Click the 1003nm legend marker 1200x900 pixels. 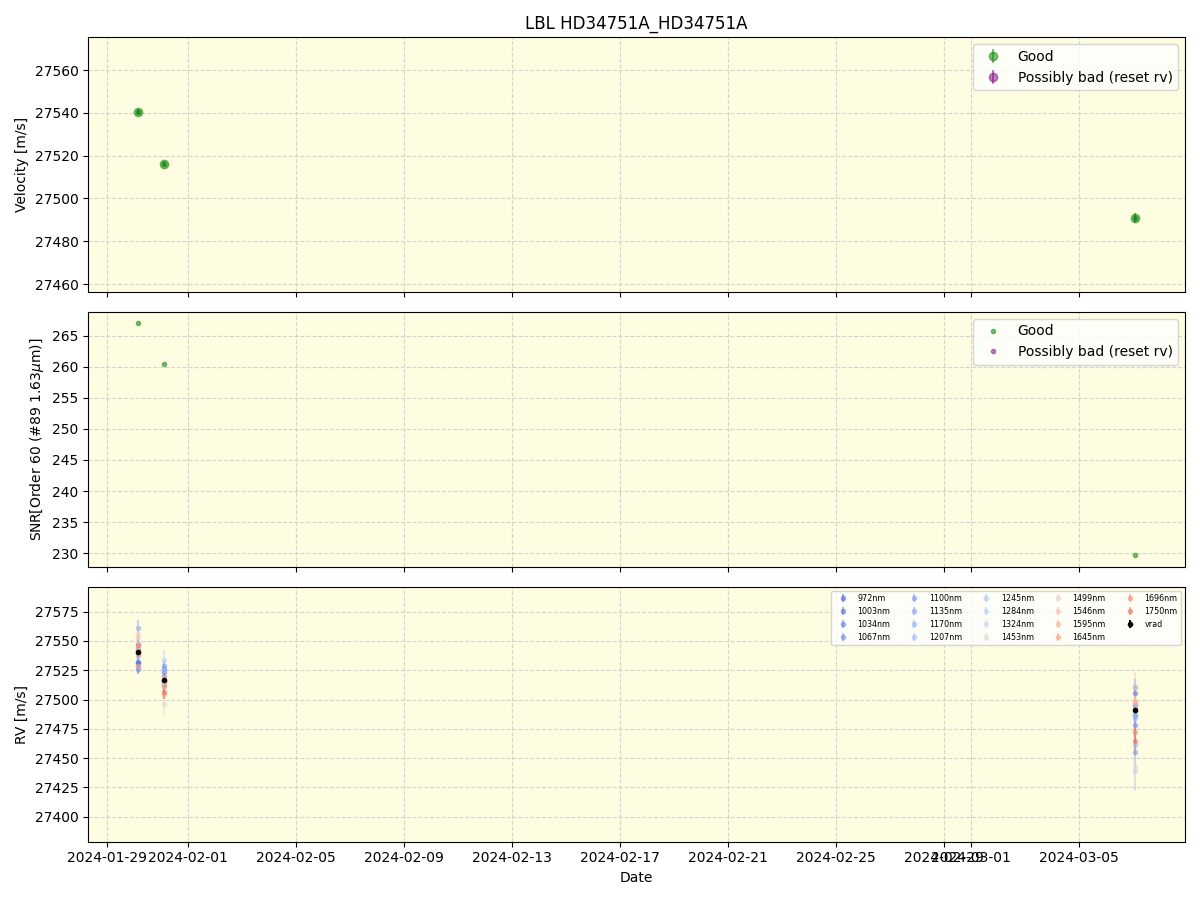coord(843,611)
